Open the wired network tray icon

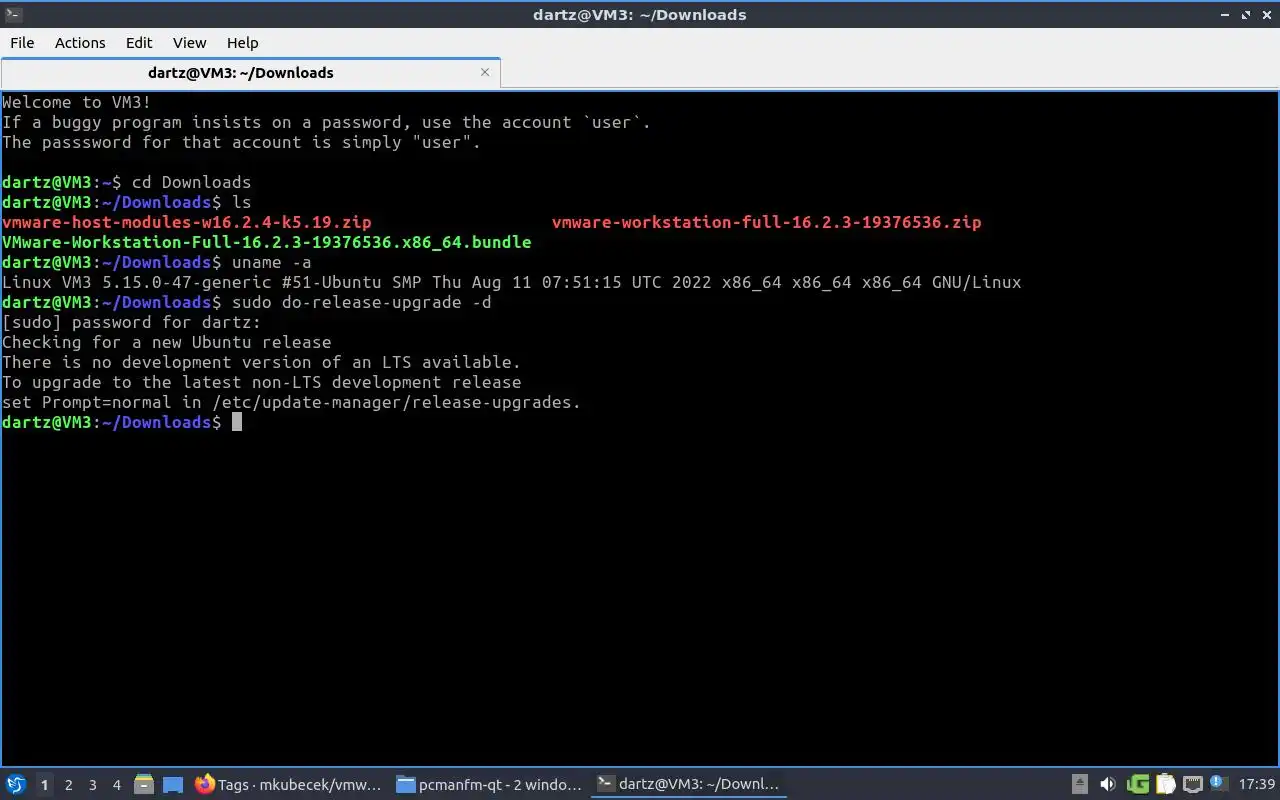(x=1192, y=785)
